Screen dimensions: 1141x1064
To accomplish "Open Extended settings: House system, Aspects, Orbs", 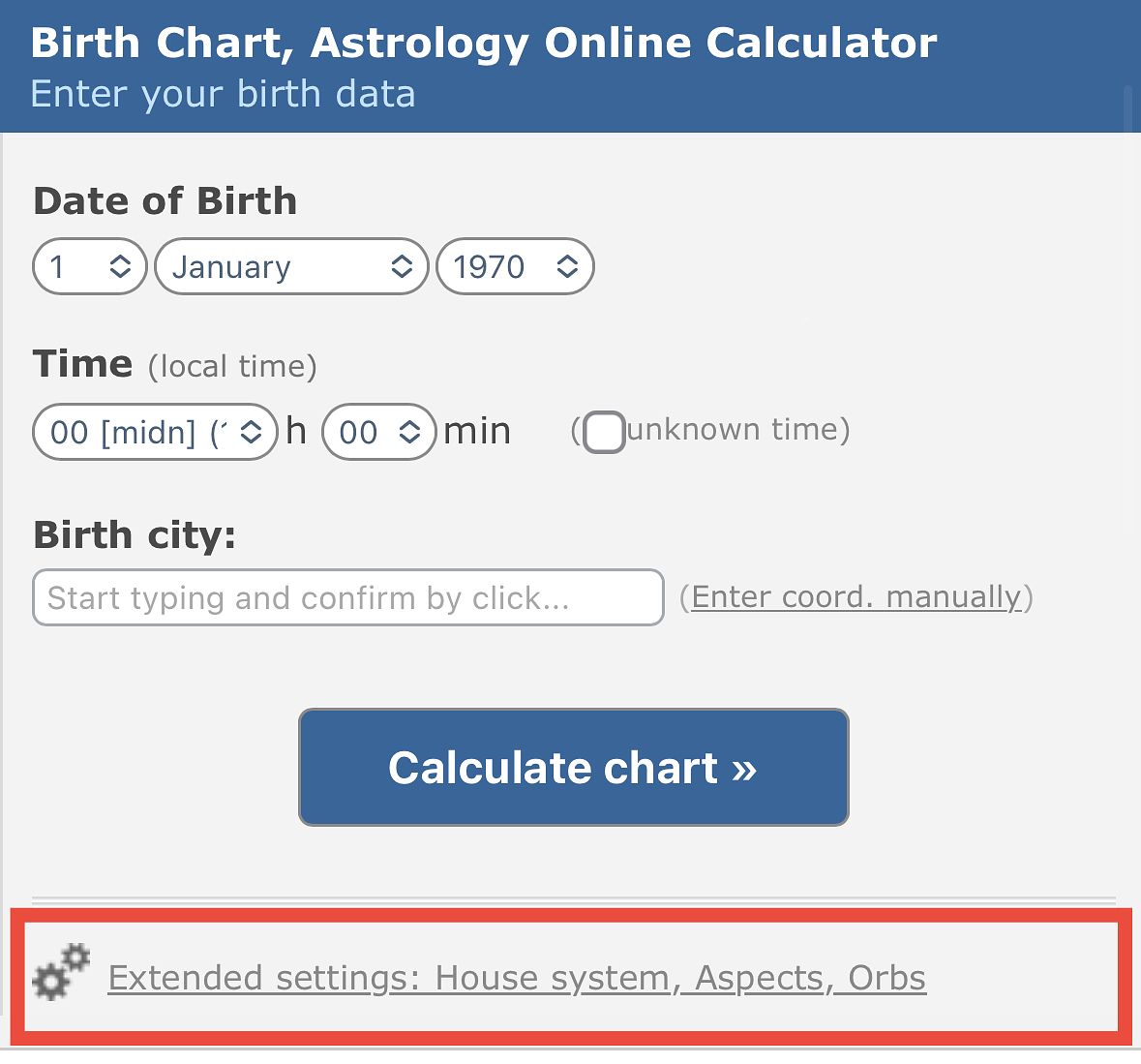I will [517, 978].
